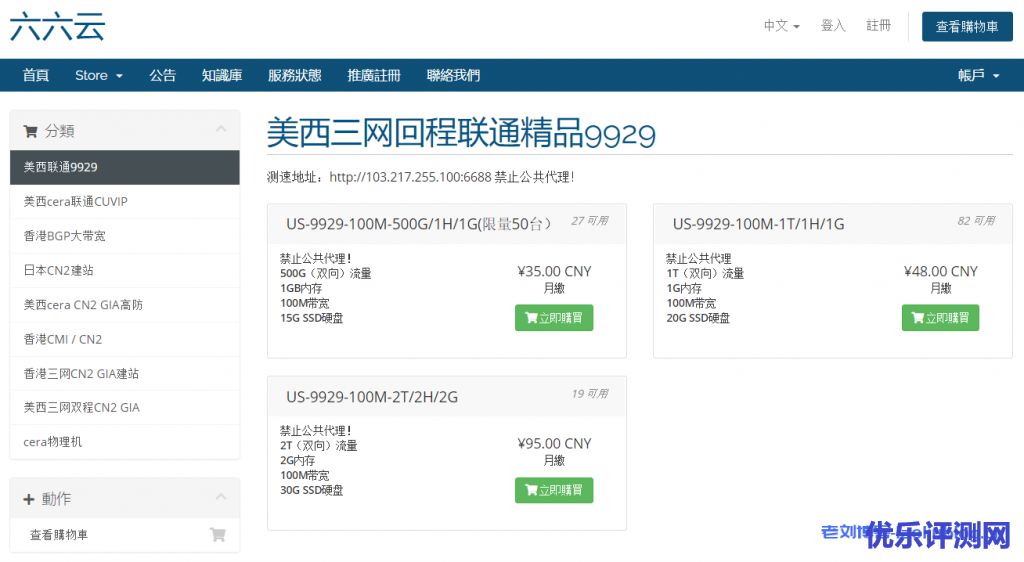Buy the US-9929-100M-500G plan for ¥35
This screenshot has width=1024, height=562.
point(554,318)
